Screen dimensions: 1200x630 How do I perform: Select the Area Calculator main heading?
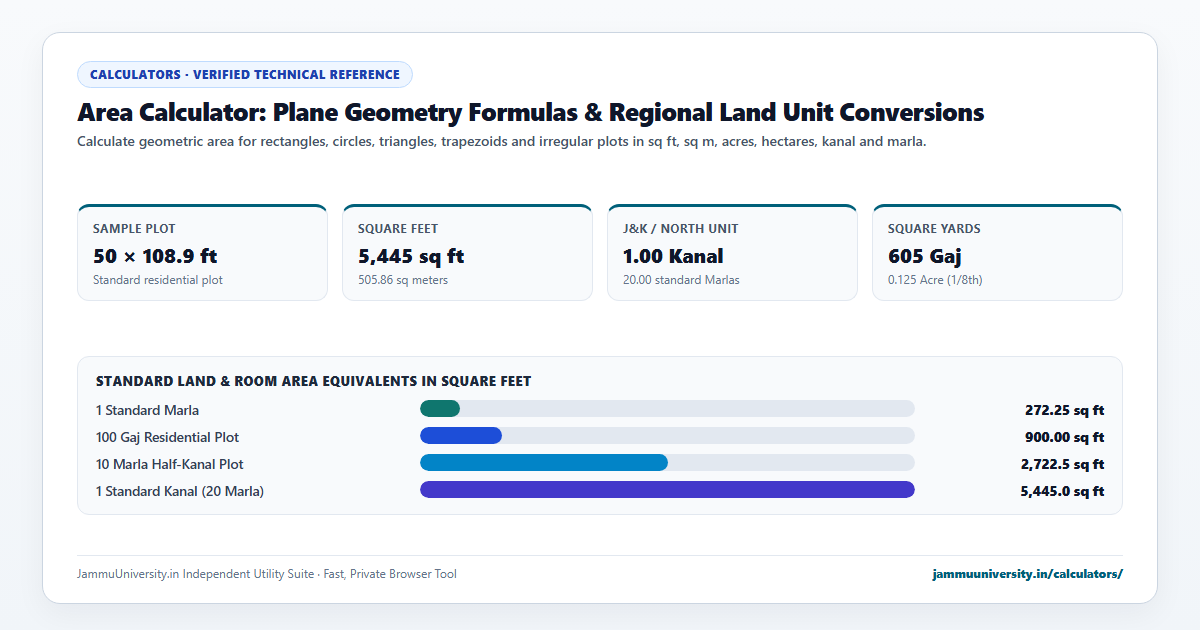click(531, 112)
